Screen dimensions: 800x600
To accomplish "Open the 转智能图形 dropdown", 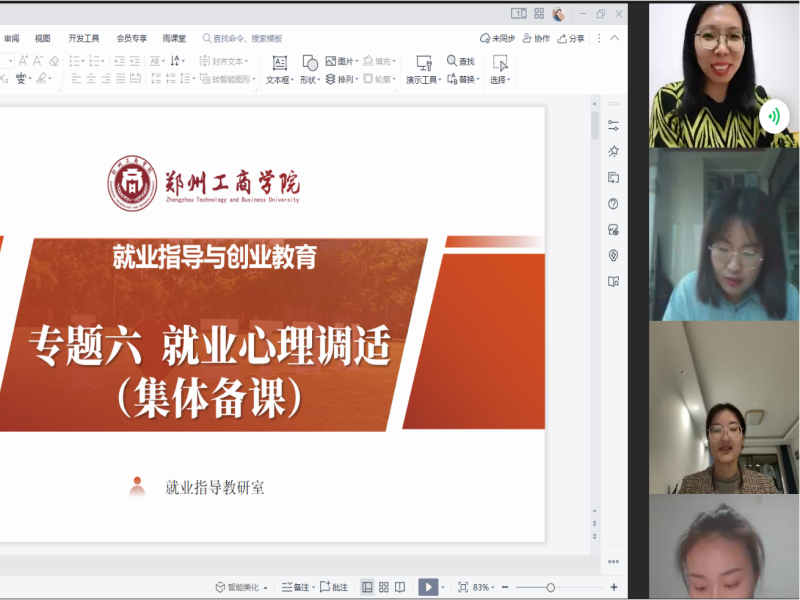I will pyautogui.click(x=228, y=79).
